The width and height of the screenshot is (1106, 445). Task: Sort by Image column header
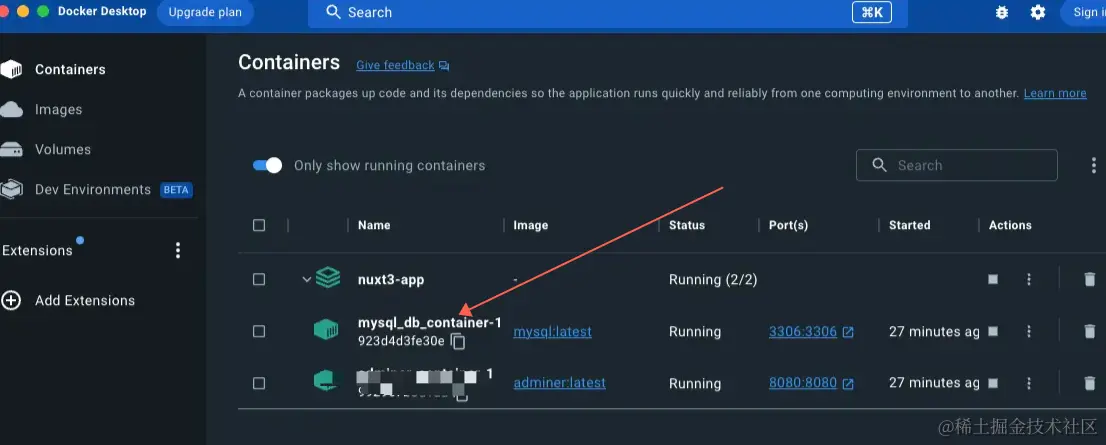530,225
